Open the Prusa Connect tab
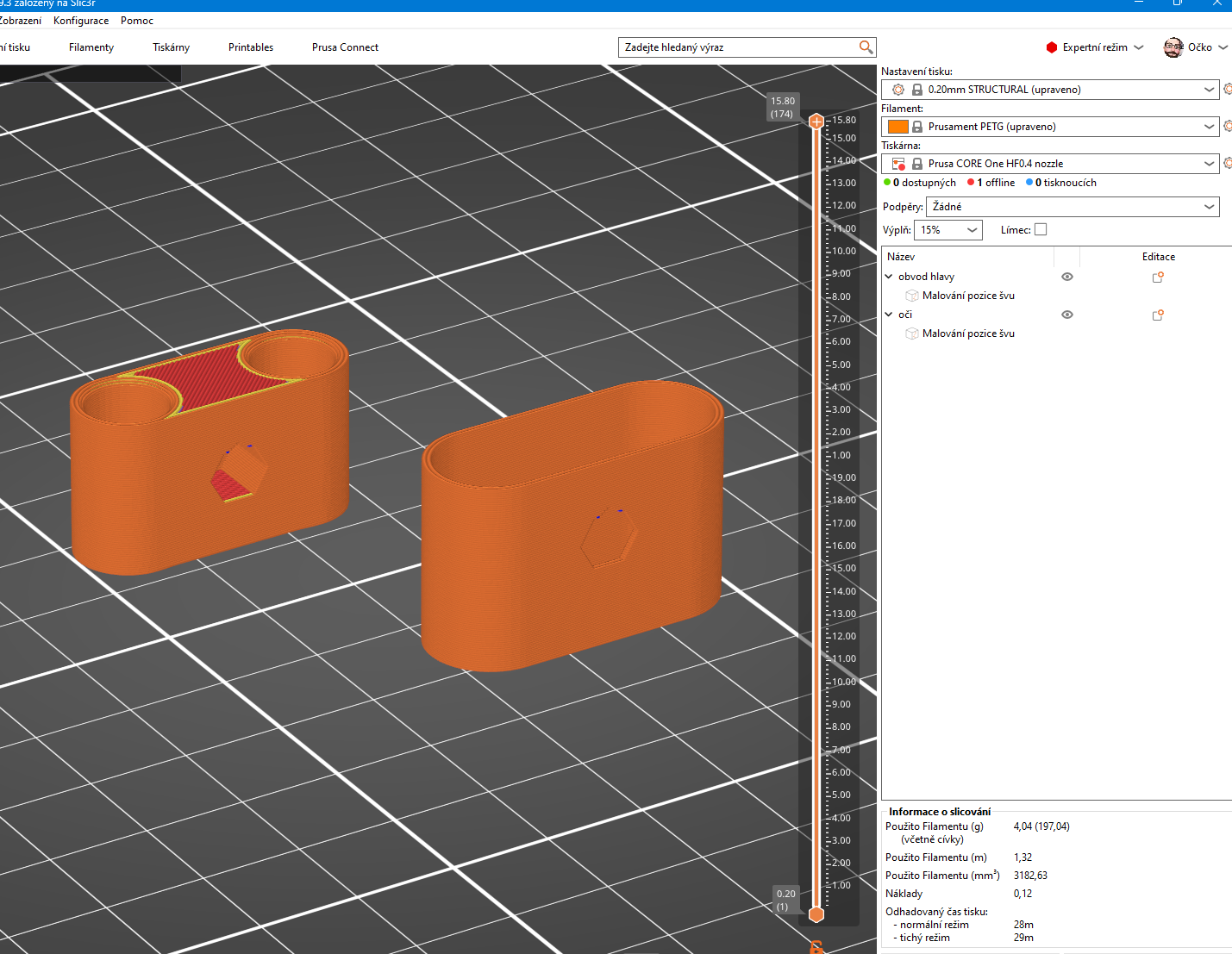This screenshot has width=1232, height=954. [345, 47]
